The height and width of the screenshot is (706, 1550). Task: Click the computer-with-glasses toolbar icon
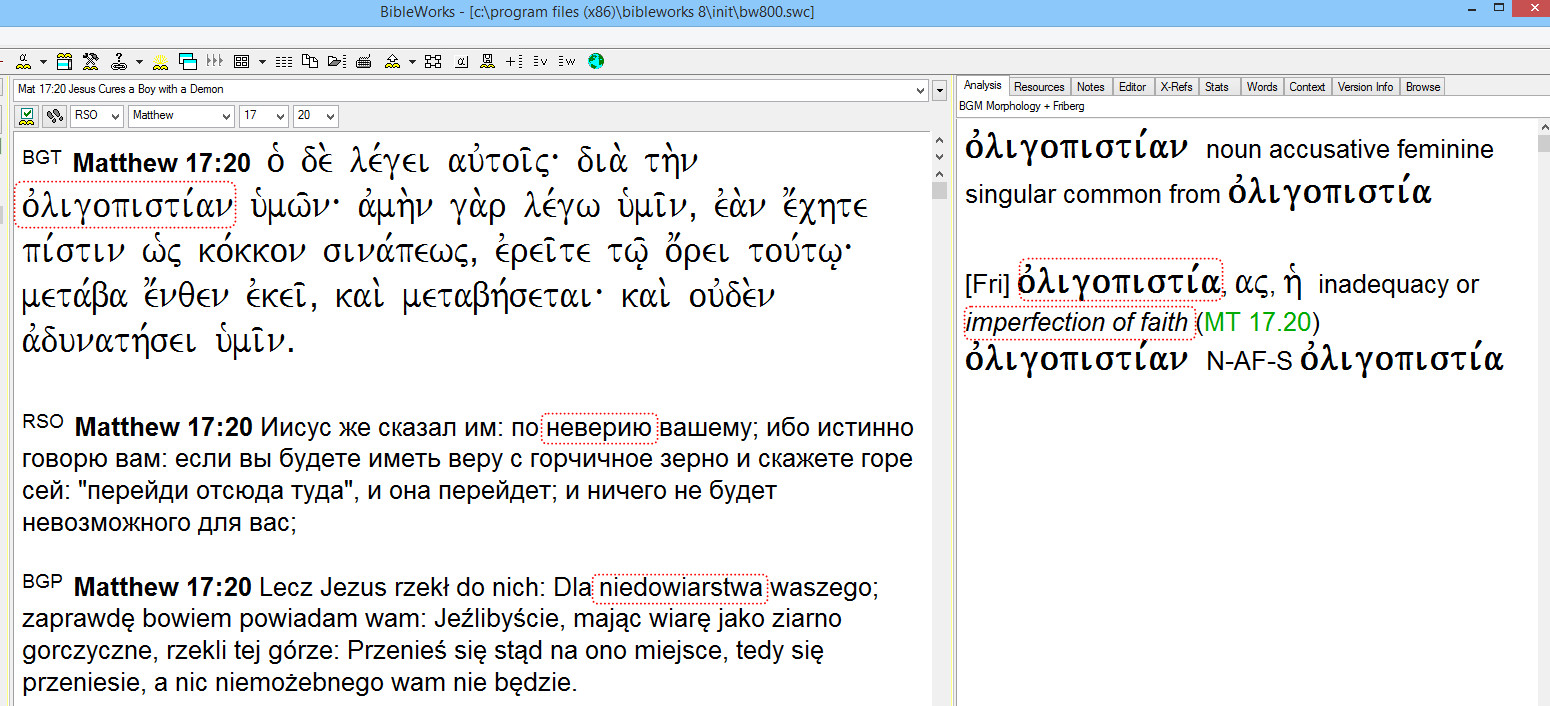(x=487, y=61)
